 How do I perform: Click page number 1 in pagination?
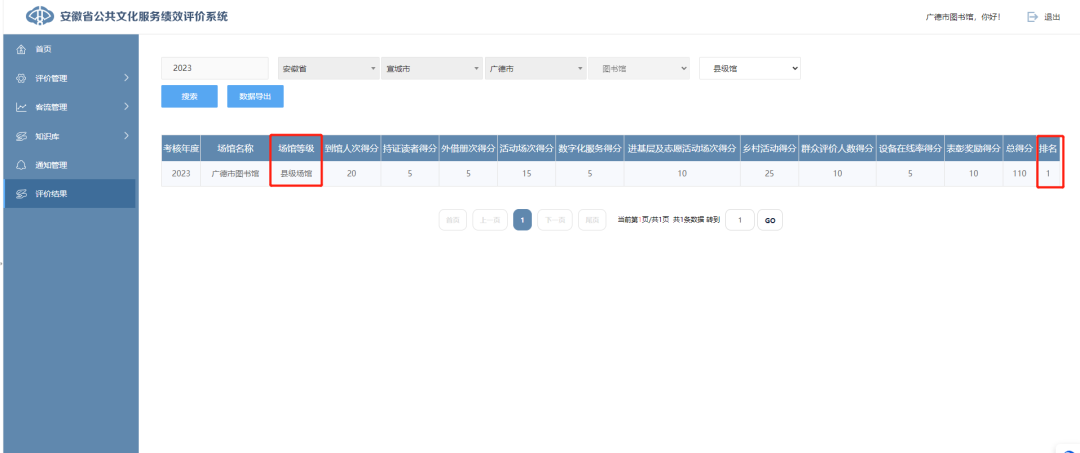click(522, 220)
